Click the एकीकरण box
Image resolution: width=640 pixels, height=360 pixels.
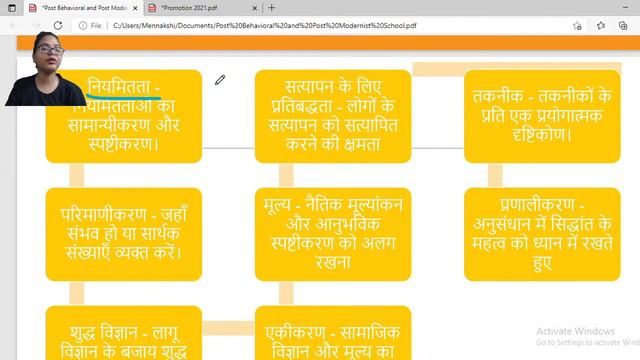[x=333, y=333]
